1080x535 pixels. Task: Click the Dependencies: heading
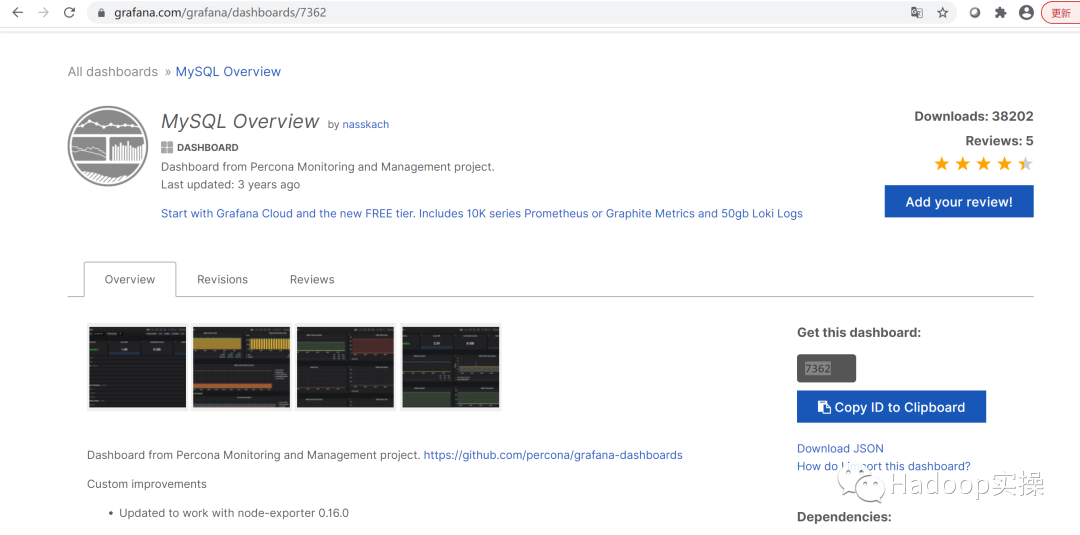844,517
